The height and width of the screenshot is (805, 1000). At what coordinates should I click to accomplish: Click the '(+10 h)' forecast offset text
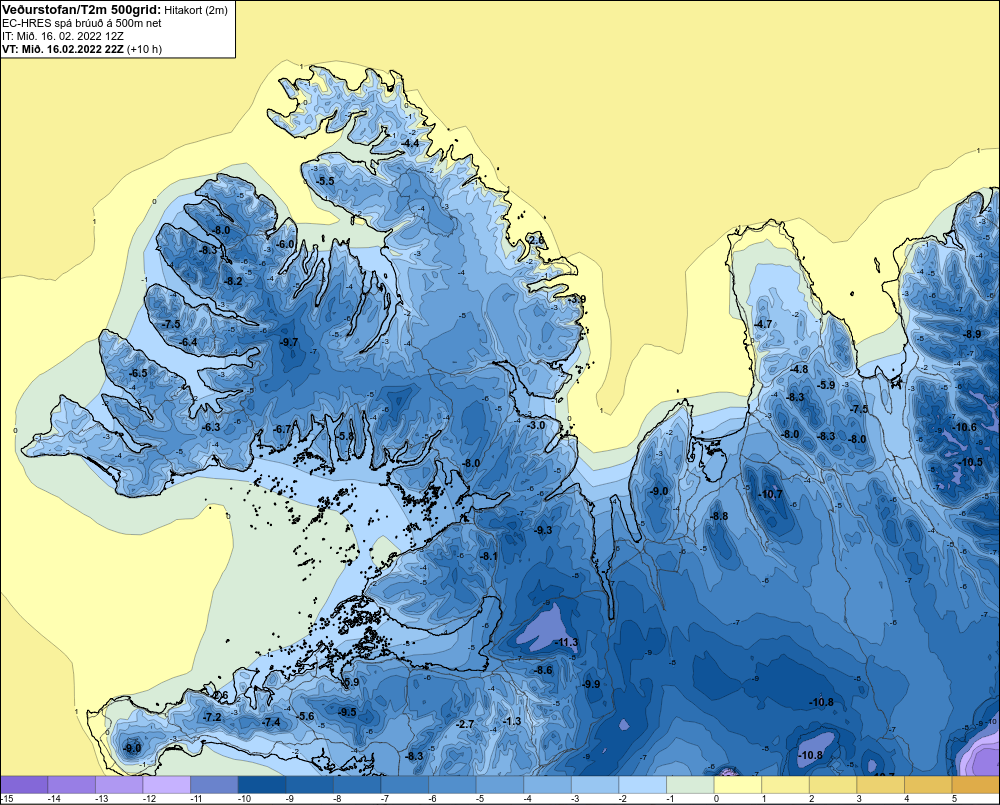(x=145, y=49)
